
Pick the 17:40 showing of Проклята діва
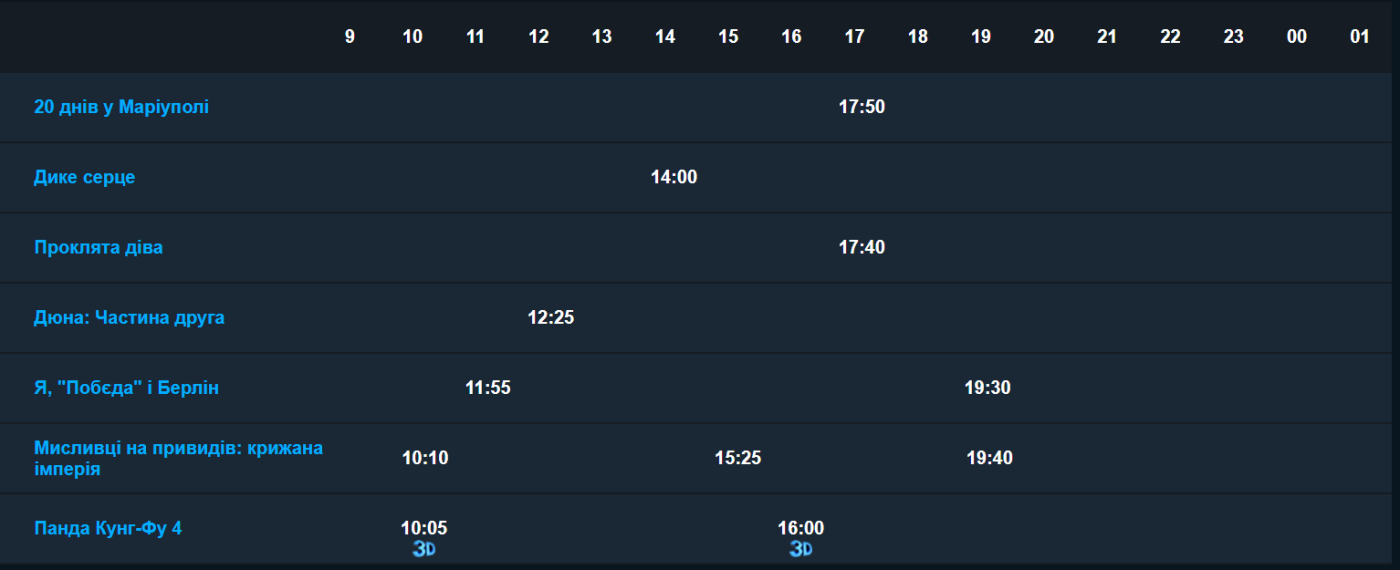point(861,247)
